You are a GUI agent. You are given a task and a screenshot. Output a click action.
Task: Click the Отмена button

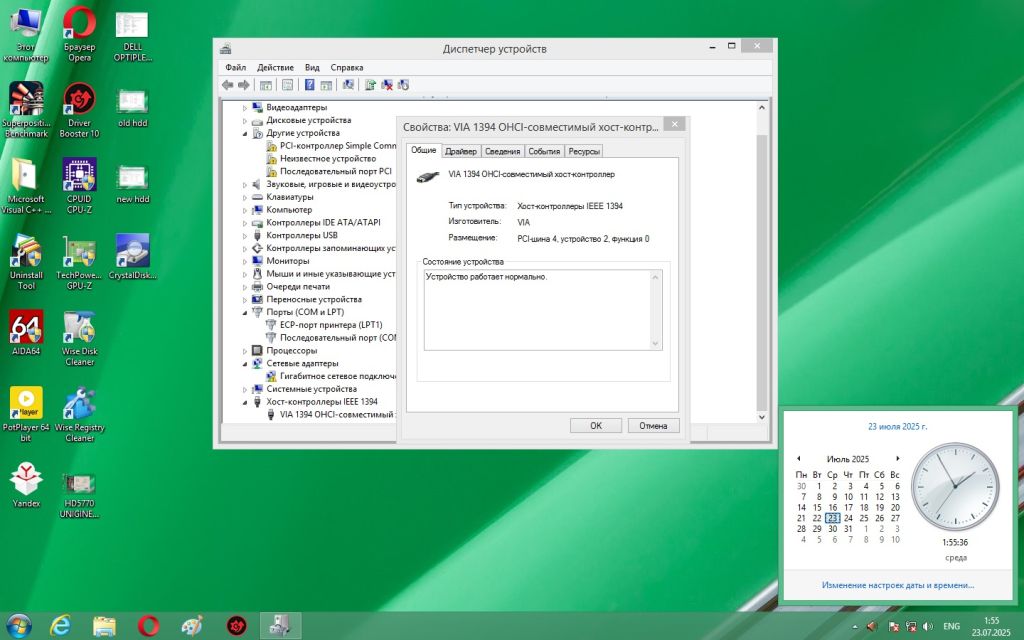pos(653,426)
